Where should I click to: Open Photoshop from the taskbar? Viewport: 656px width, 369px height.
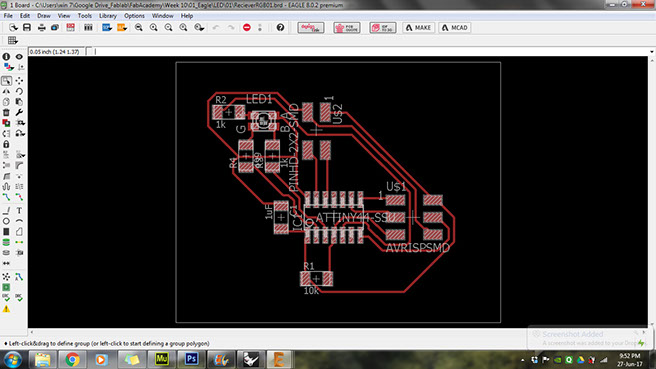coord(191,359)
